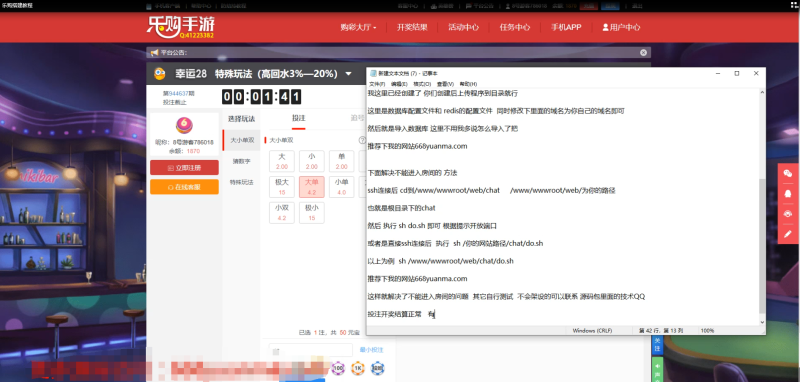Click 平台公告 link in top black bar
Viewport: 800px width, 382px height.
[x=483, y=6]
